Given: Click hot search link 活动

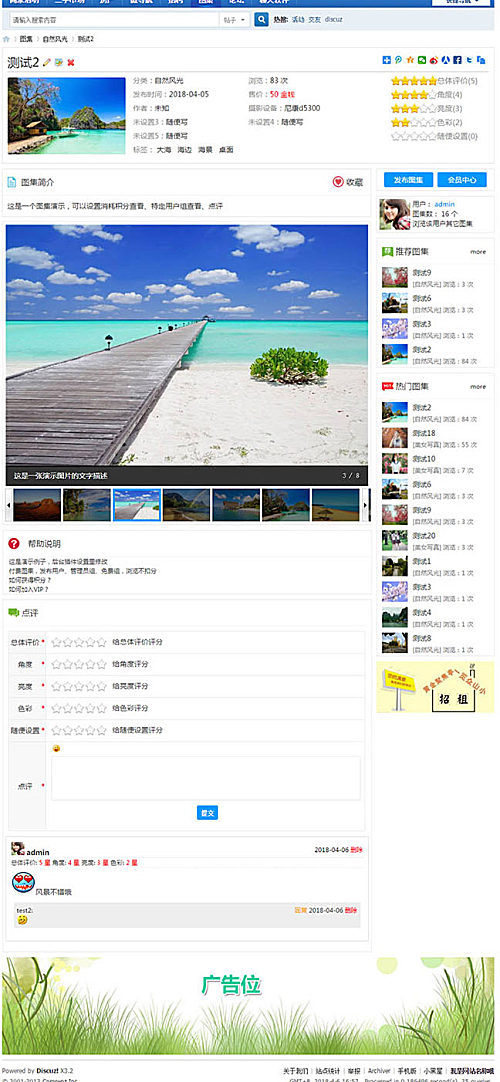Looking at the screenshot, I should 297,20.
